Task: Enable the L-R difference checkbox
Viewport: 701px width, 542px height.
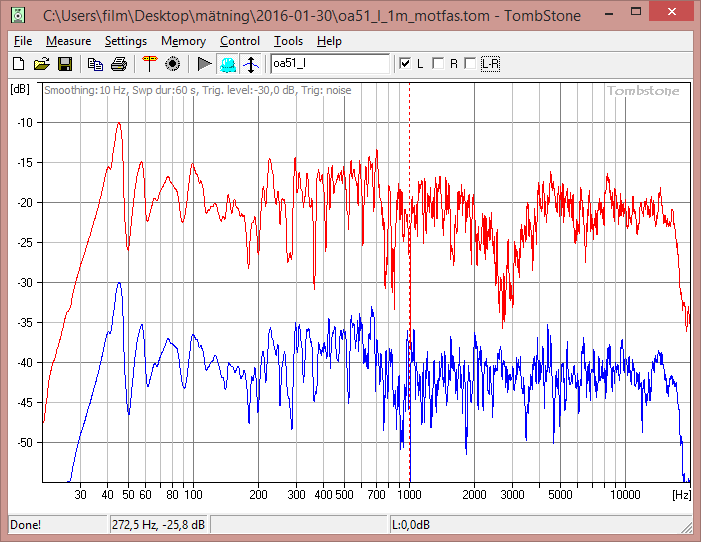Action: point(470,64)
